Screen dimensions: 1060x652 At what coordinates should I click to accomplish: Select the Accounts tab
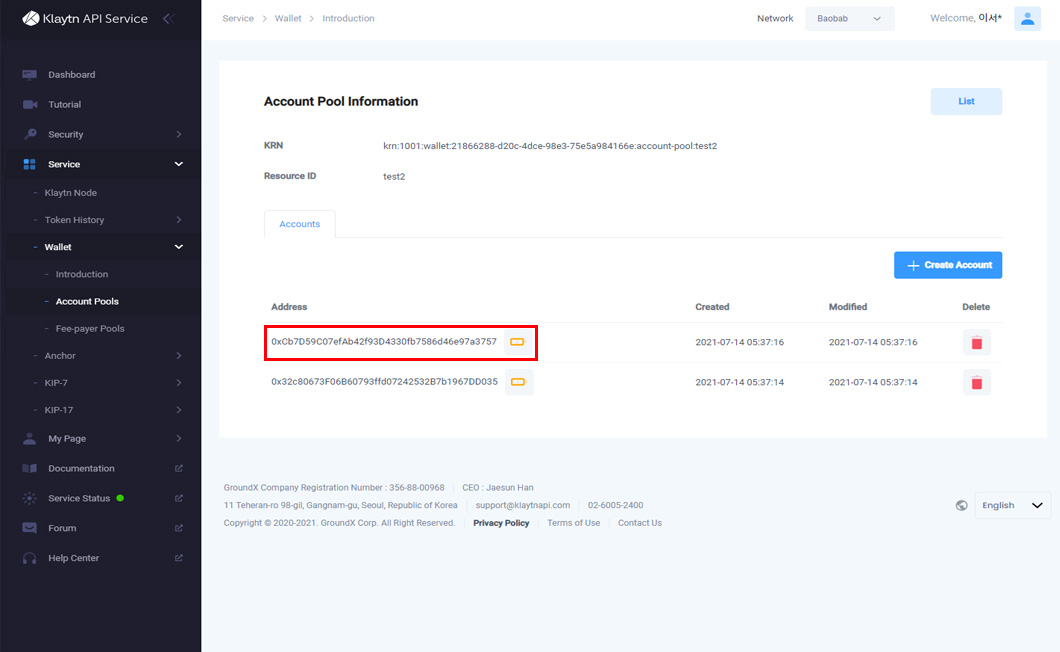point(299,224)
